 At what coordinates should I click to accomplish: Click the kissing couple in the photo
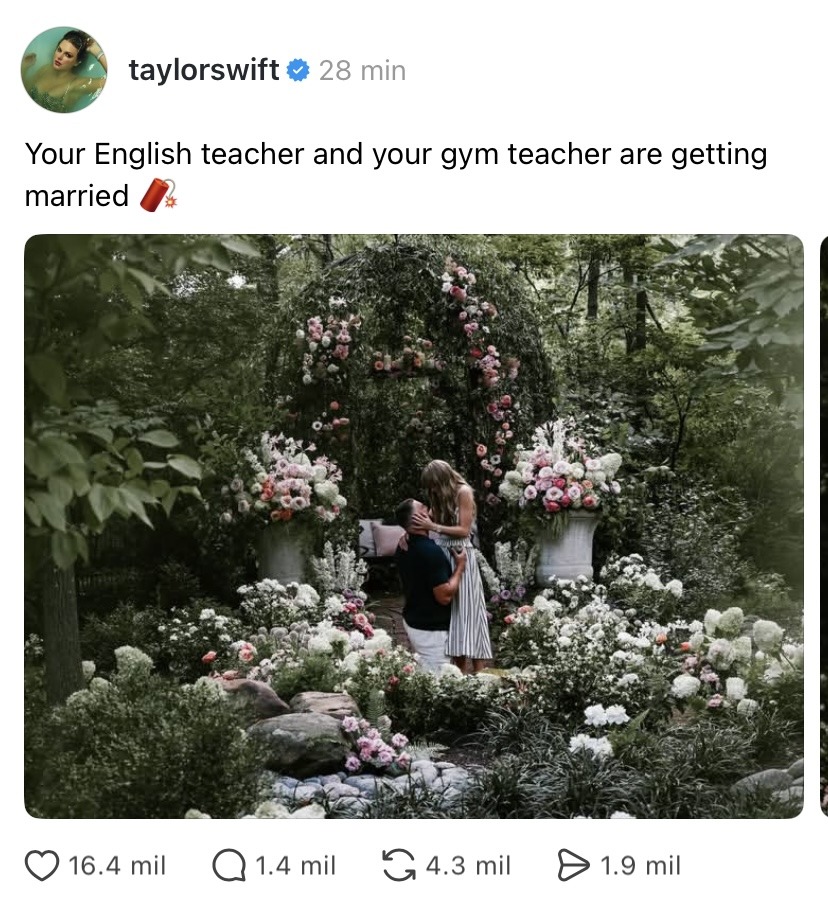[444, 568]
